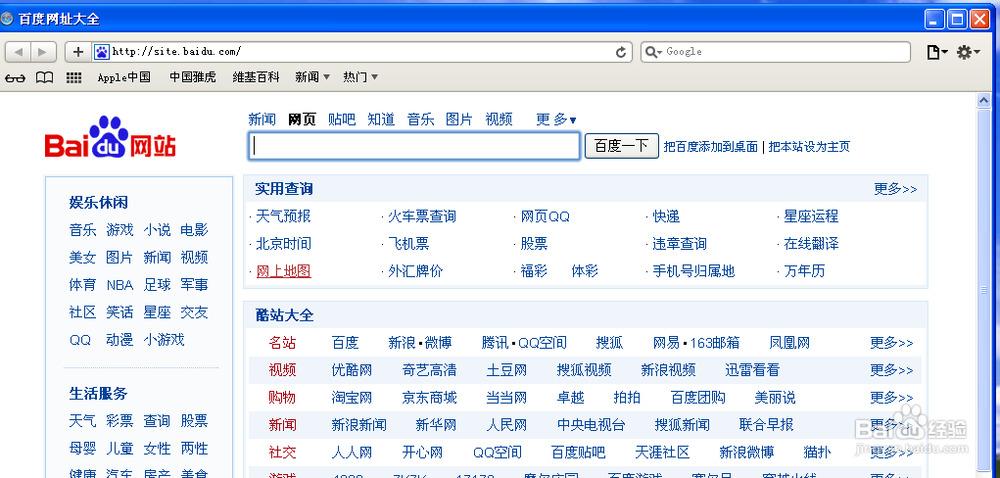Viewport: 1000px width, 478px height.
Task: Open 凤凰网 link
Action: click(x=790, y=343)
